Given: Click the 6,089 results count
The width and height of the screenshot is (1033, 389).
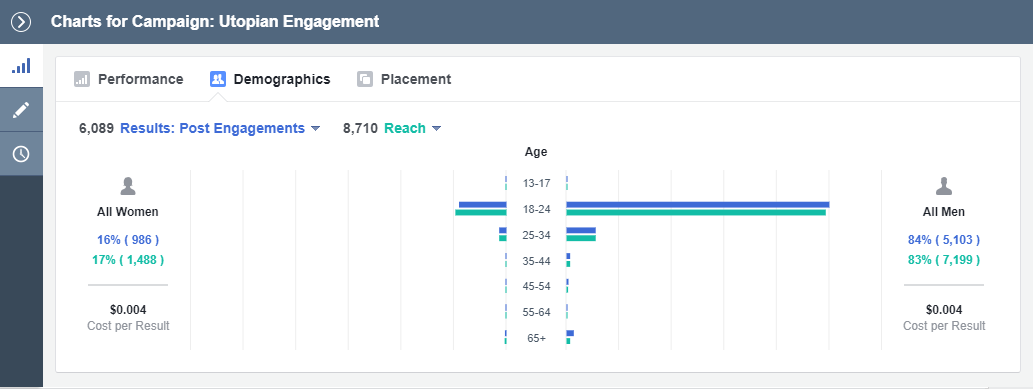Looking at the screenshot, I should click(x=96, y=129).
